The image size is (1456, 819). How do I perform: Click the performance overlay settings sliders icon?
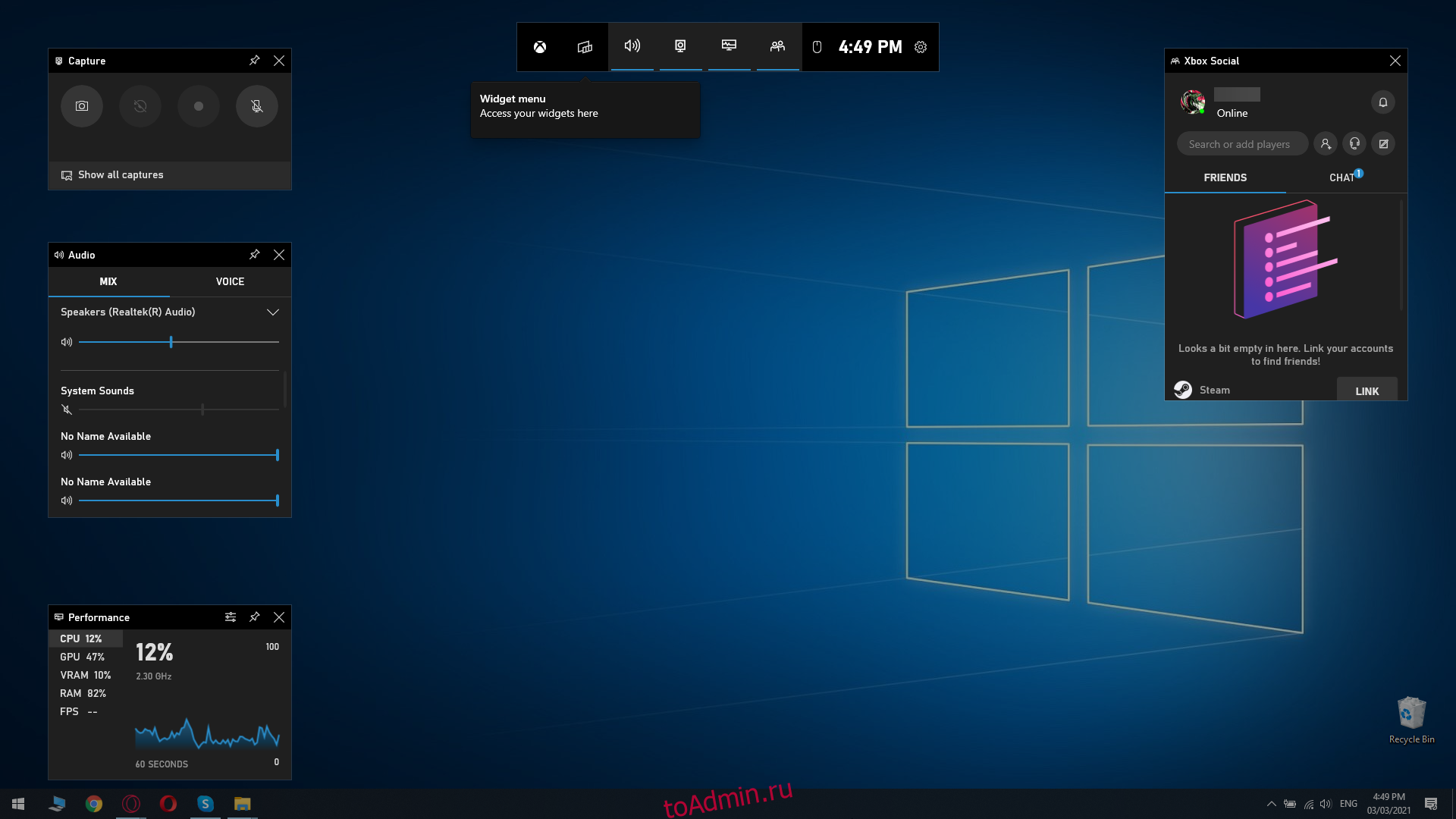pos(231,617)
